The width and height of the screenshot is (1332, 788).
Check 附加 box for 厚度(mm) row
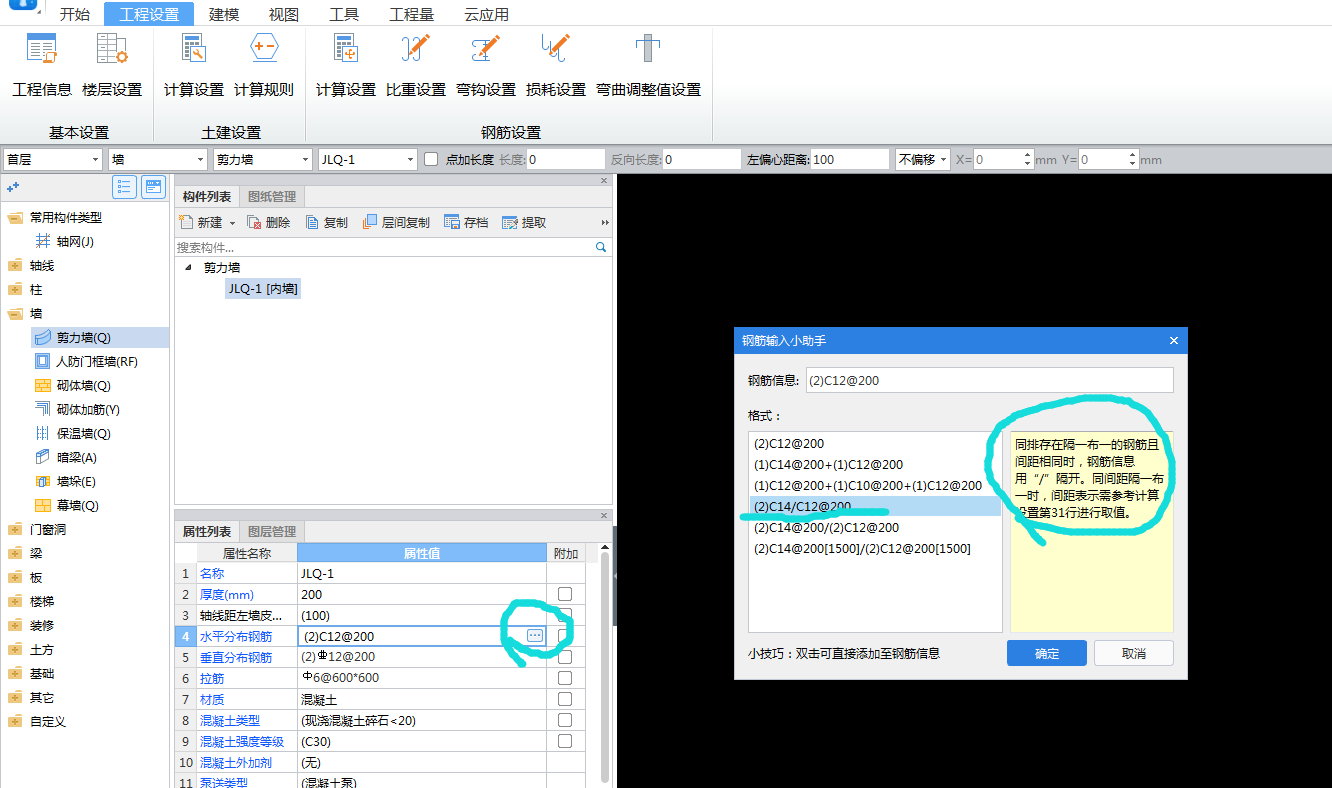point(565,594)
